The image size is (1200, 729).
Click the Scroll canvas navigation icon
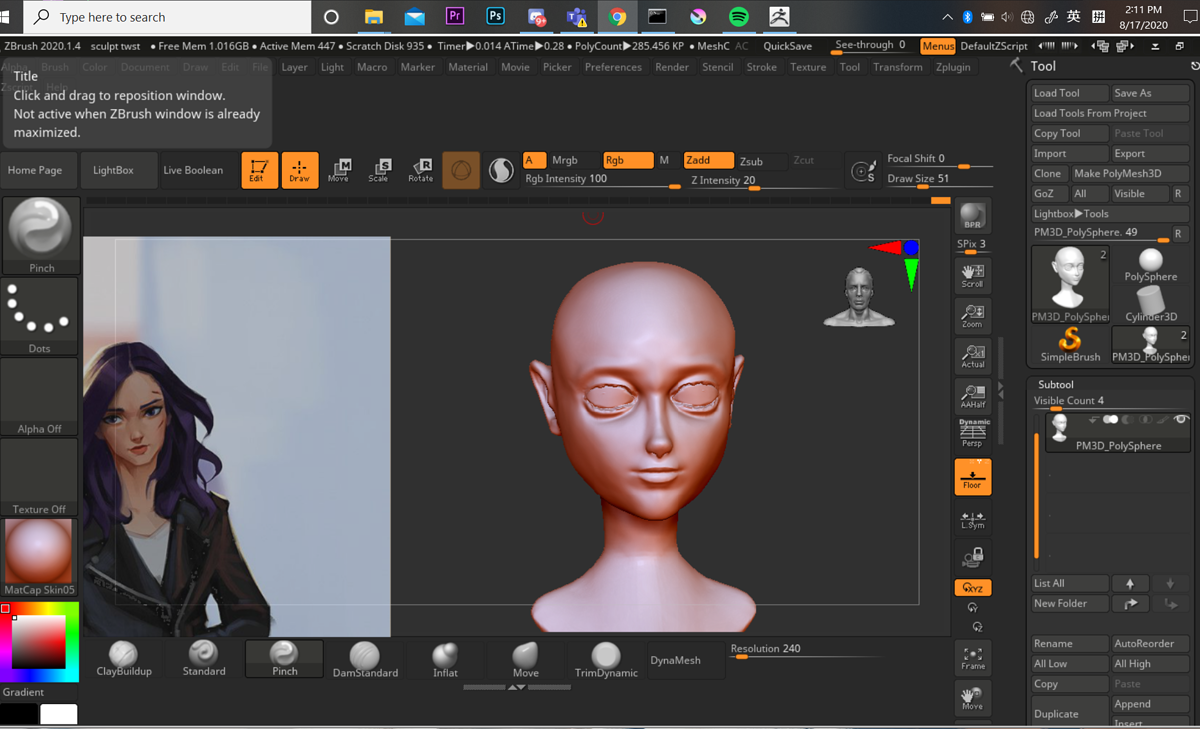tap(972, 276)
